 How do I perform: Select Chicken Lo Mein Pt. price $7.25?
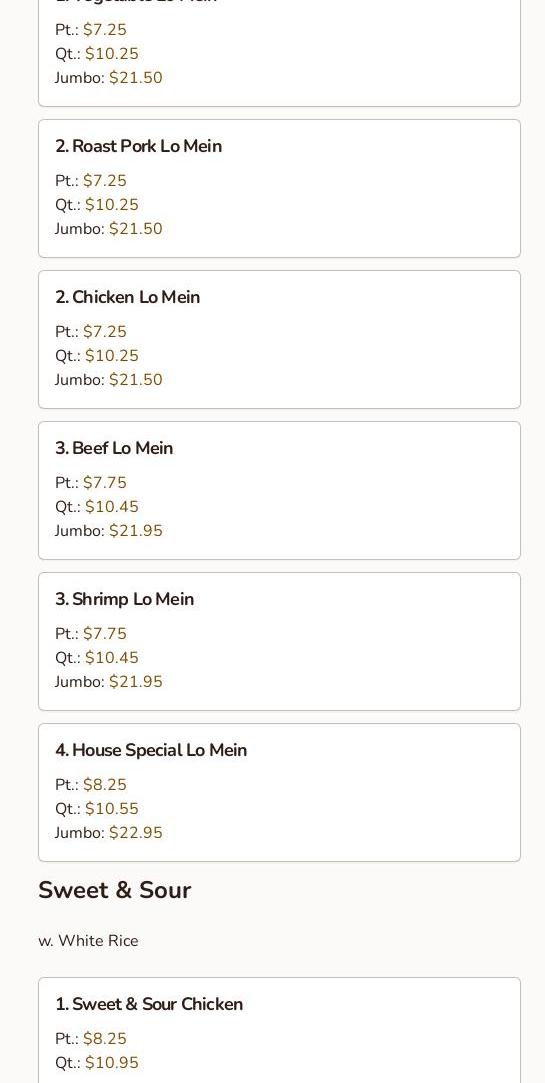[105, 332]
